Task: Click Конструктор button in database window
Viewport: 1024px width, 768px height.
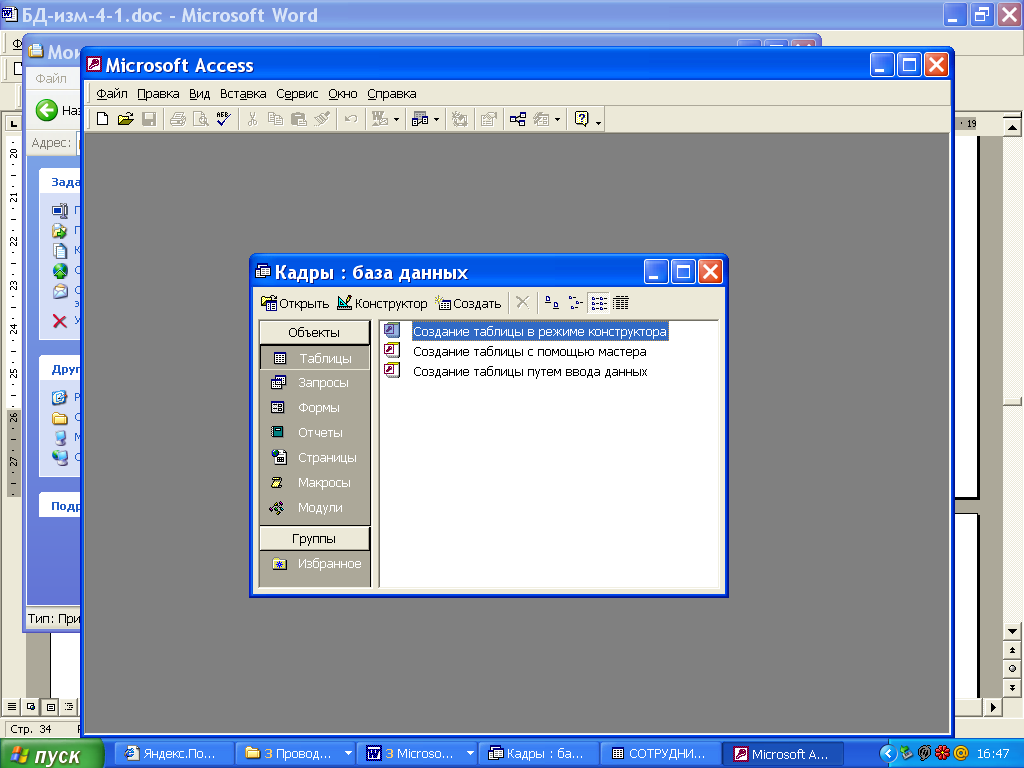Action: click(382, 303)
